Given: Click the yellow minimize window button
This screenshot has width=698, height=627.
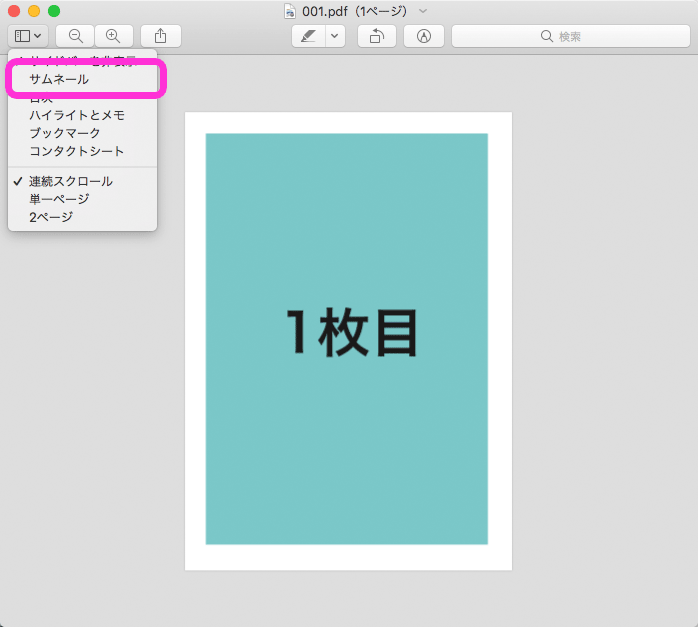Looking at the screenshot, I should point(34,11).
